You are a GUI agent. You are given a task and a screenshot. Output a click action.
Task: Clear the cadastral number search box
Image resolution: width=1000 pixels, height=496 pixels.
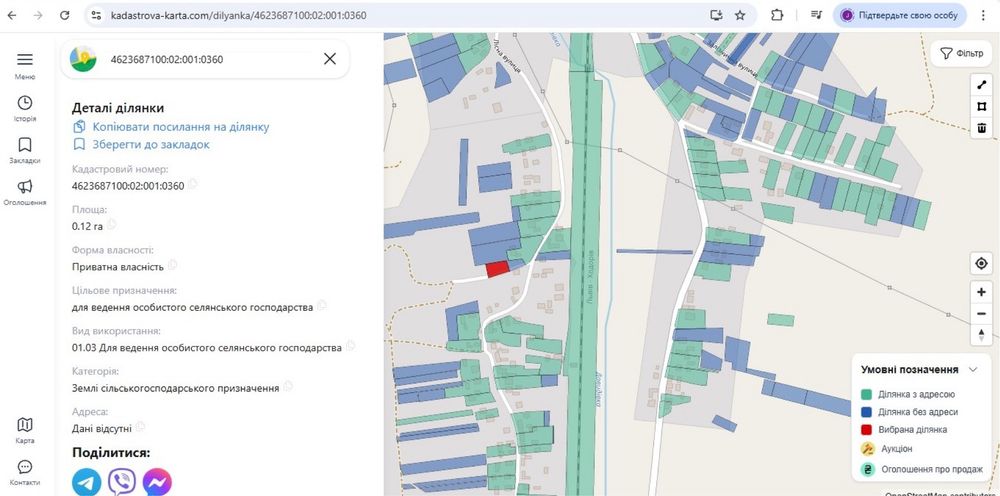[x=330, y=59]
